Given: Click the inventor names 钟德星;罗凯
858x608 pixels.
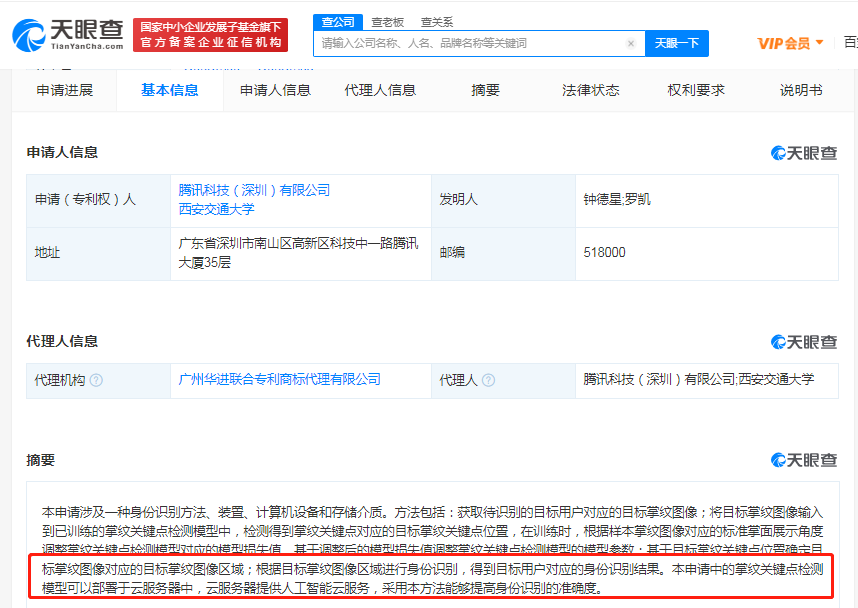Looking at the screenshot, I should click(x=617, y=200).
